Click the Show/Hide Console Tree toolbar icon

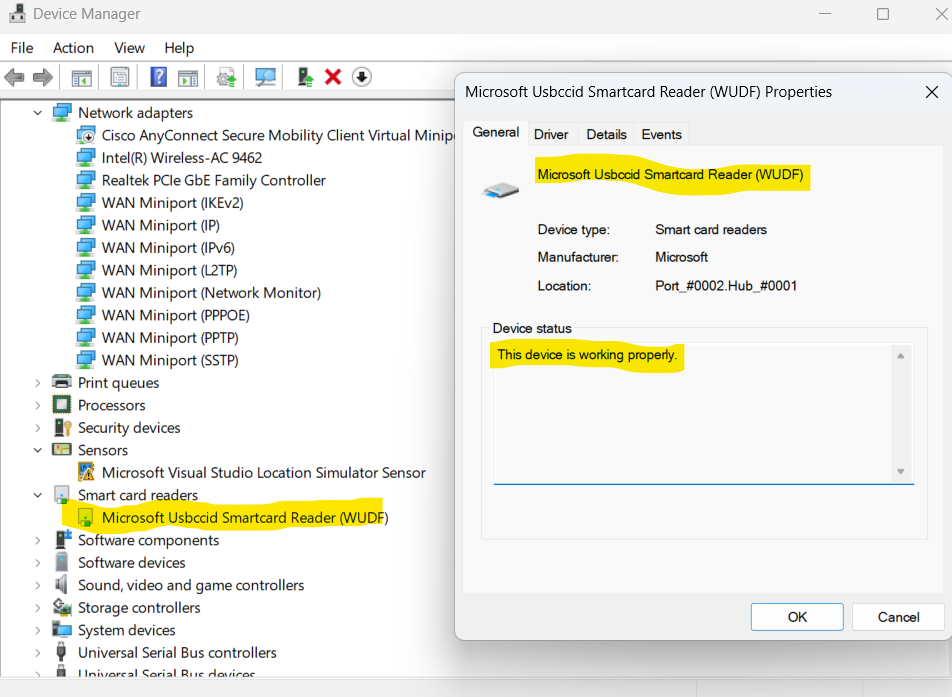[81, 77]
